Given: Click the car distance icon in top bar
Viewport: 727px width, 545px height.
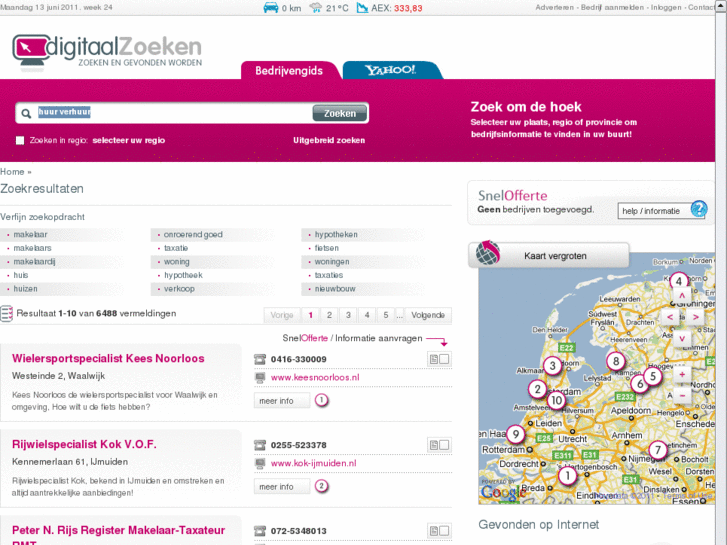Looking at the screenshot, I should [x=271, y=8].
